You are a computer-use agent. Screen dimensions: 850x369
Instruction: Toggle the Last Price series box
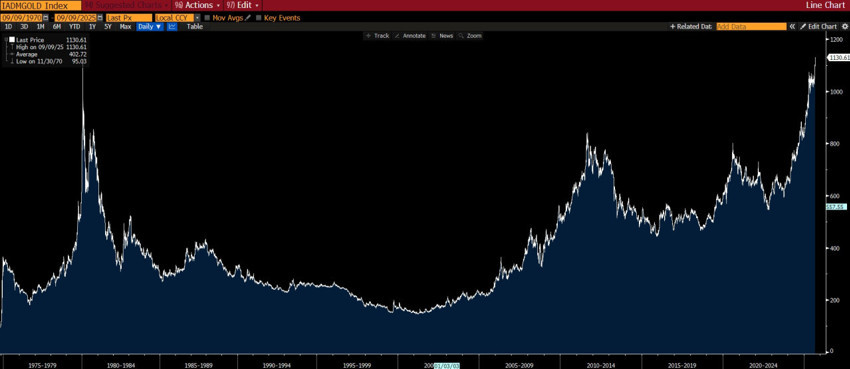[x=11, y=40]
